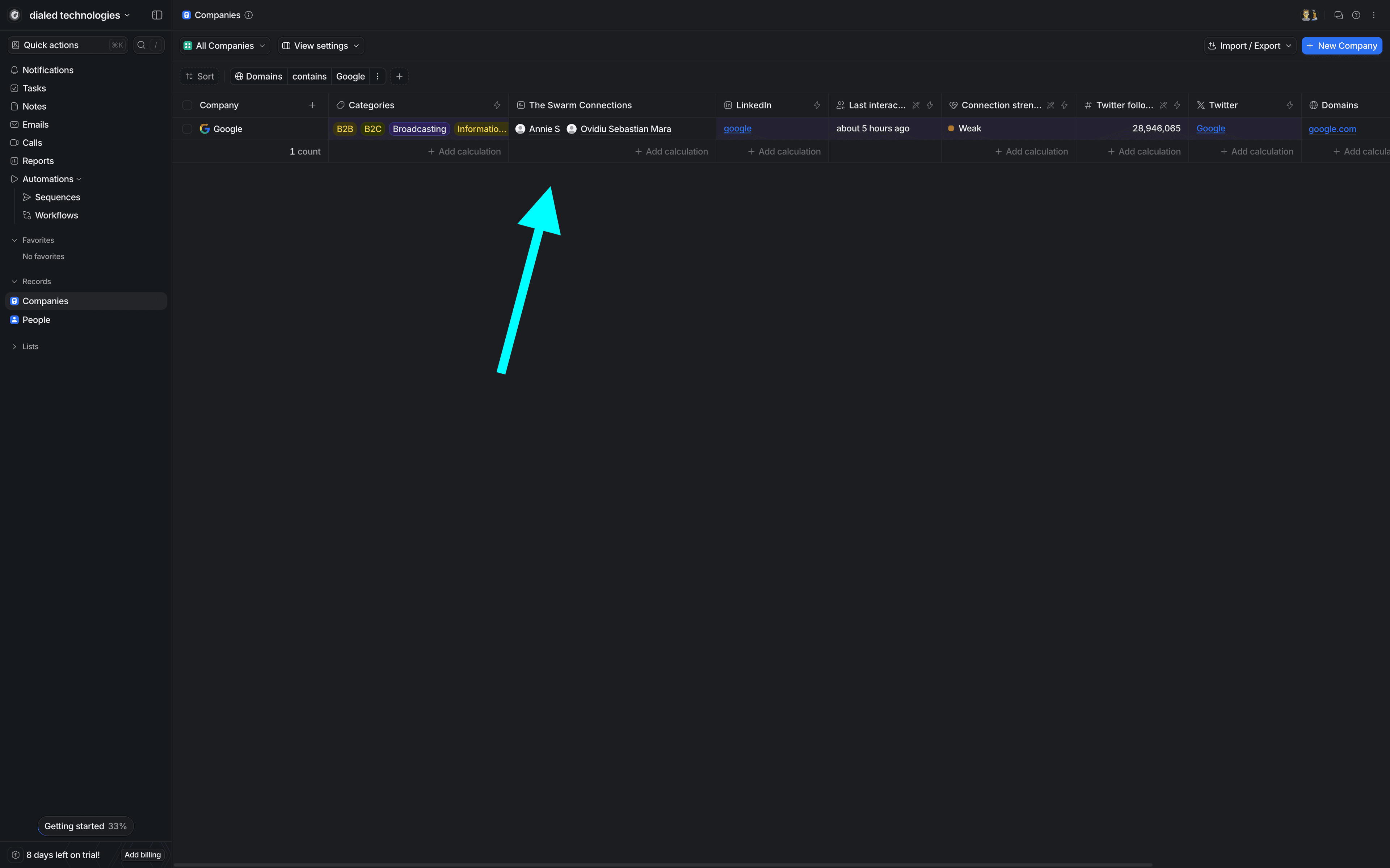Open Workflows under Automations

point(56,215)
